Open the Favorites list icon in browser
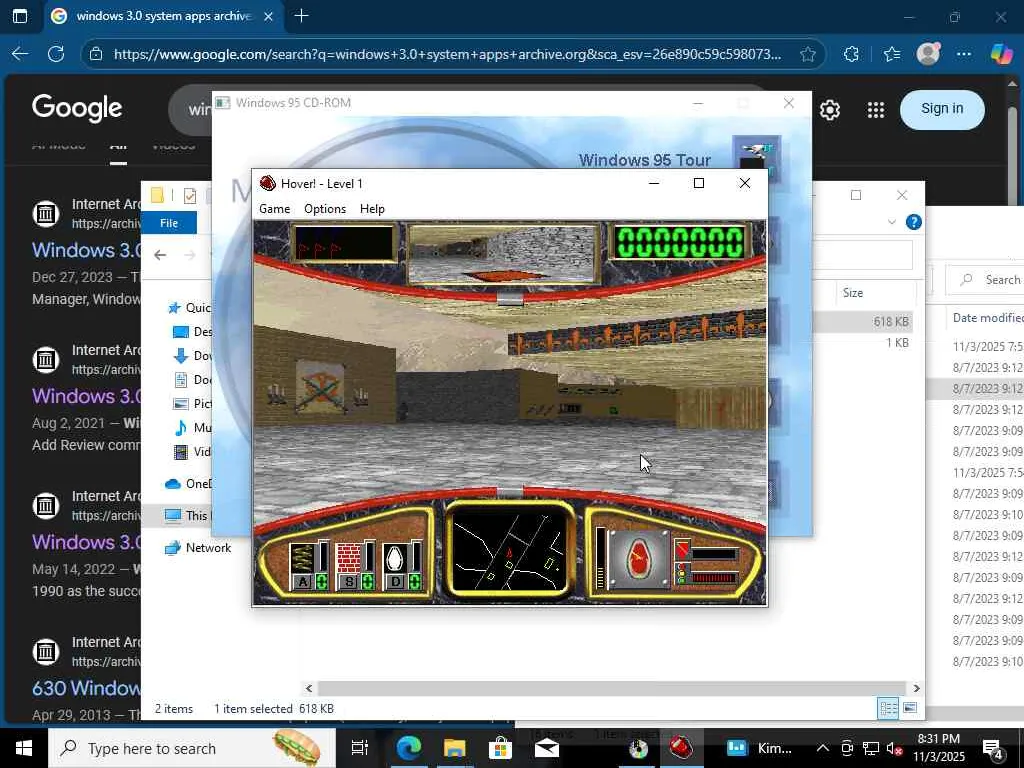Viewport: 1024px width, 768px height. point(892,54)
